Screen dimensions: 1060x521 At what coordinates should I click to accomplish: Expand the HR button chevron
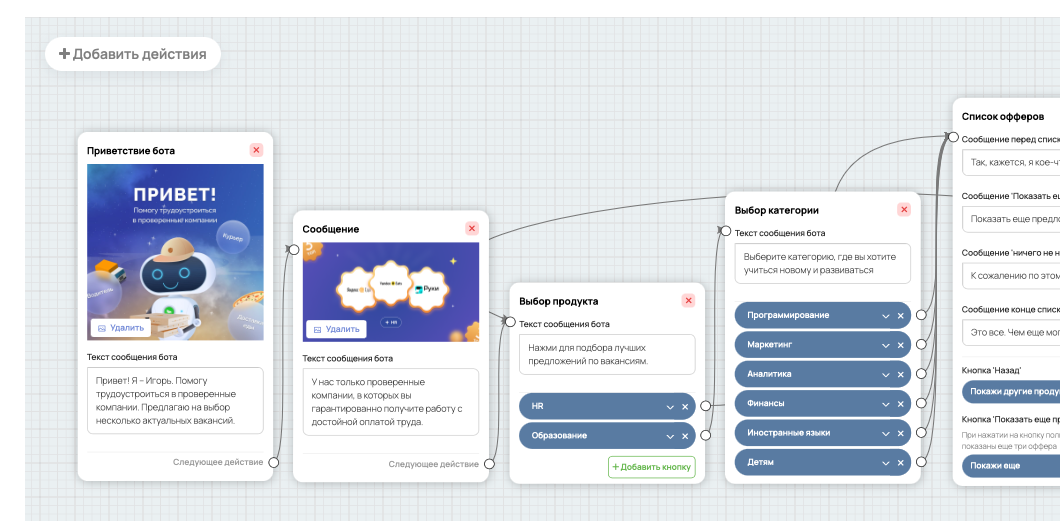[x=670, y=407]
